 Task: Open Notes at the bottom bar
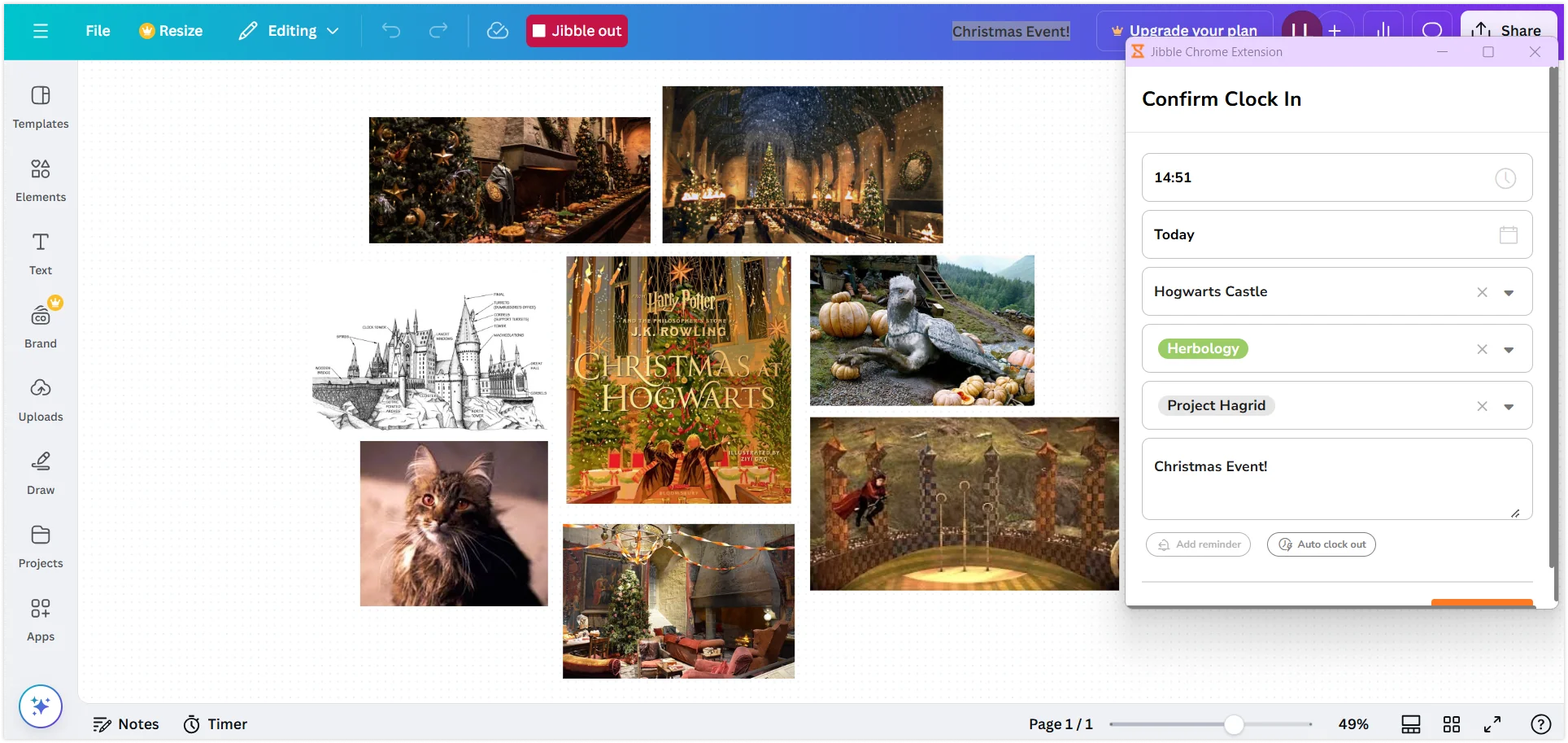point(126,724)
